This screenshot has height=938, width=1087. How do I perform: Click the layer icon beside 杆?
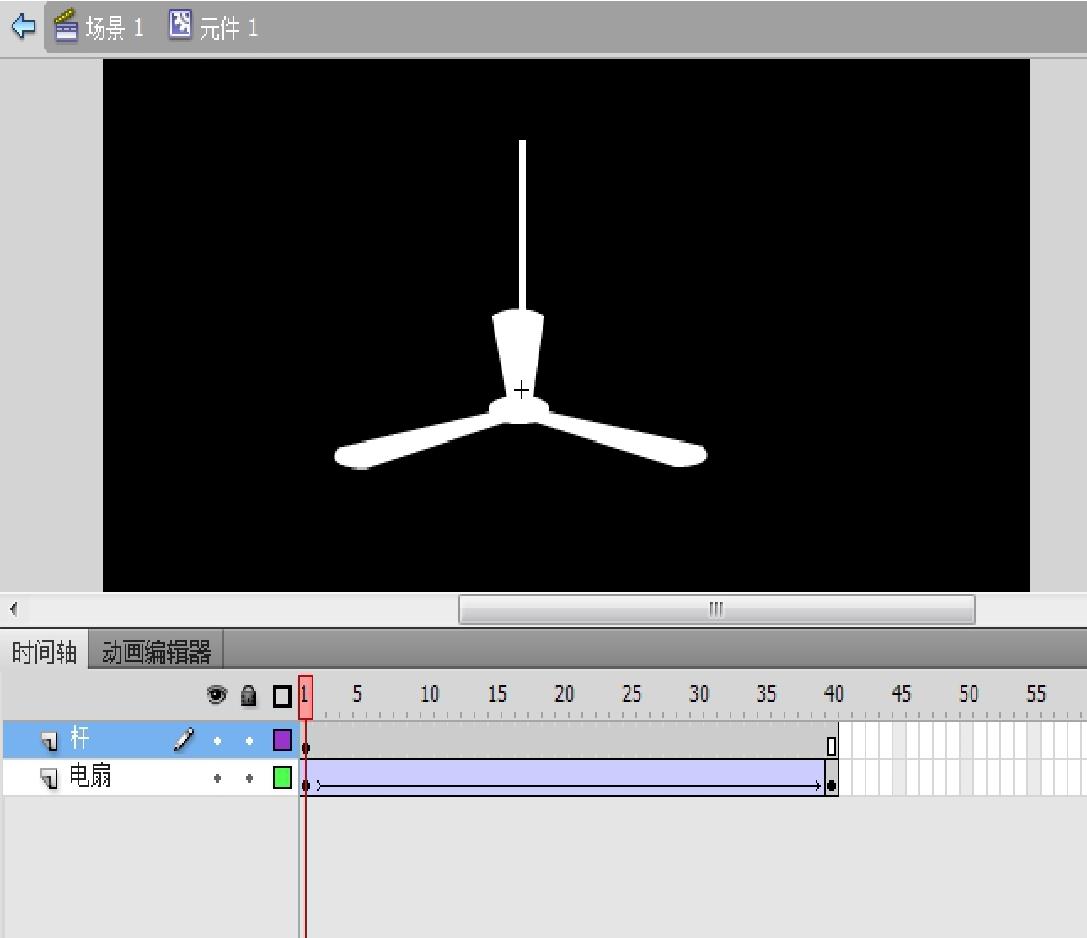click(x=49, y=741)
